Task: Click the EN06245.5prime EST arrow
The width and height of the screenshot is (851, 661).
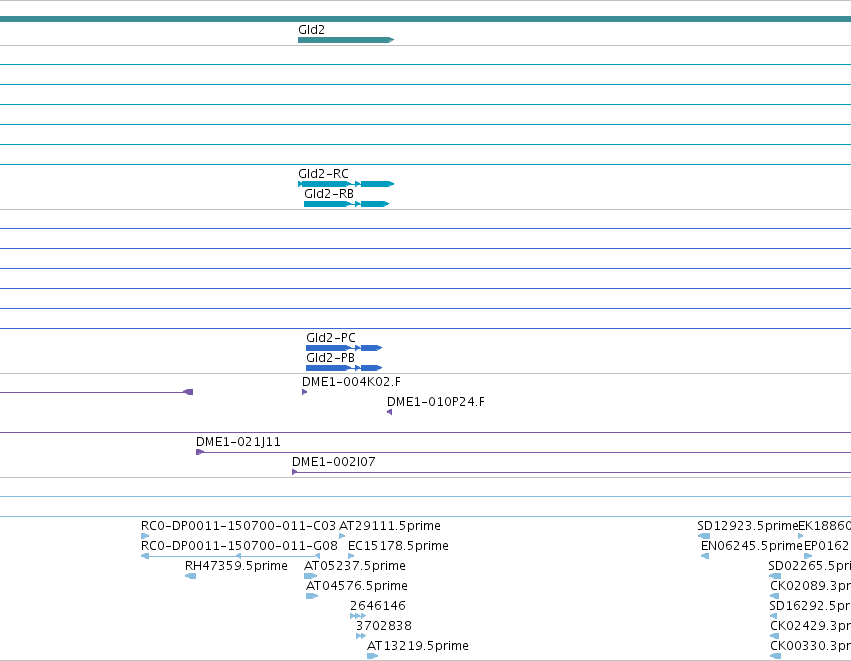Action: [x=704, y=556]
